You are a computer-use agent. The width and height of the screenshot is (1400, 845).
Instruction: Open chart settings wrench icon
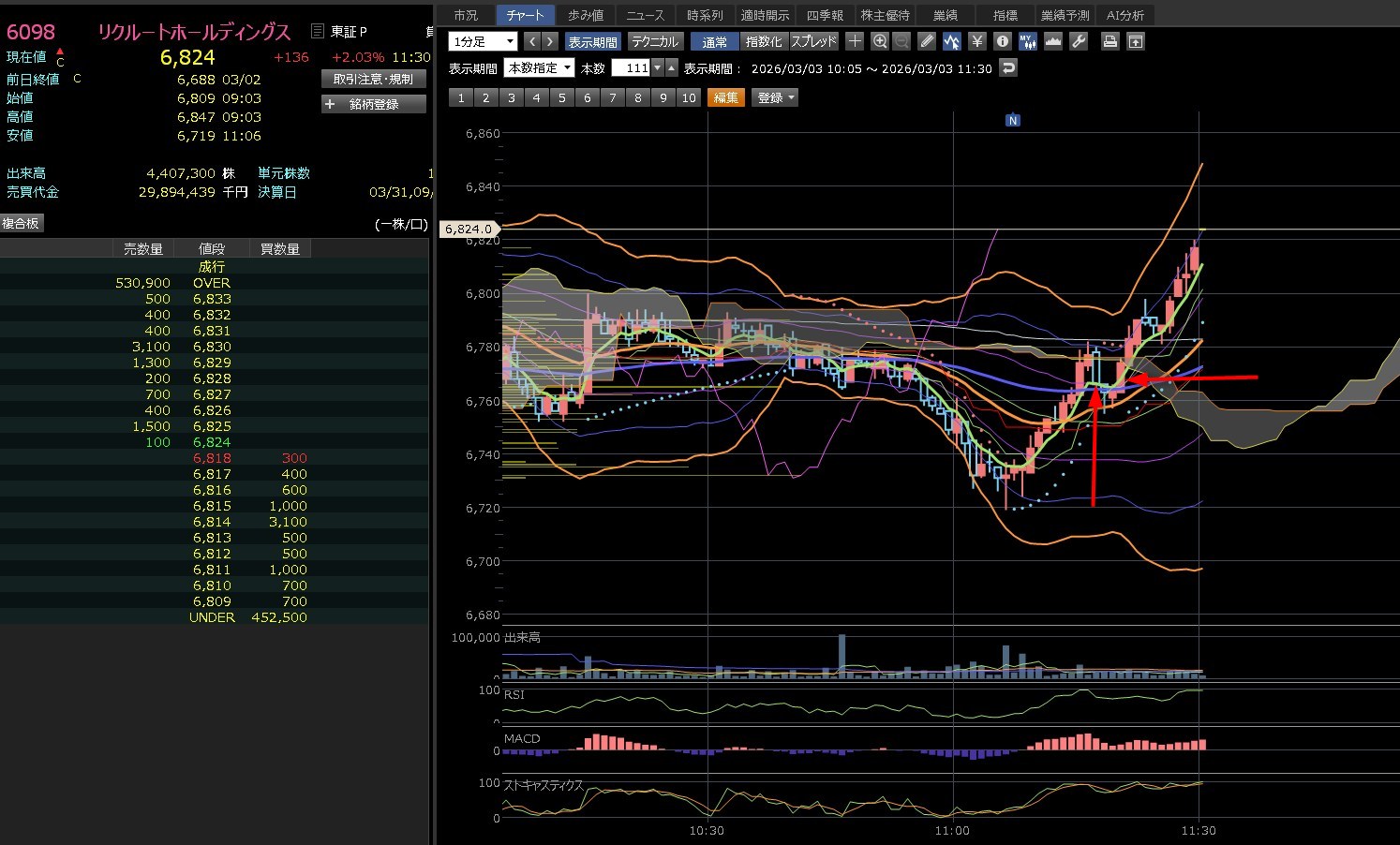(1079, 41)
